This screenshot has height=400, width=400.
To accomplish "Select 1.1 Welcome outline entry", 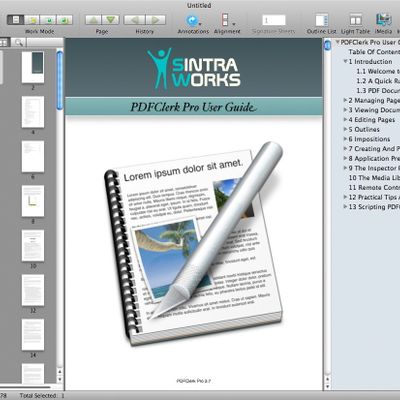I will coord(378,71).
